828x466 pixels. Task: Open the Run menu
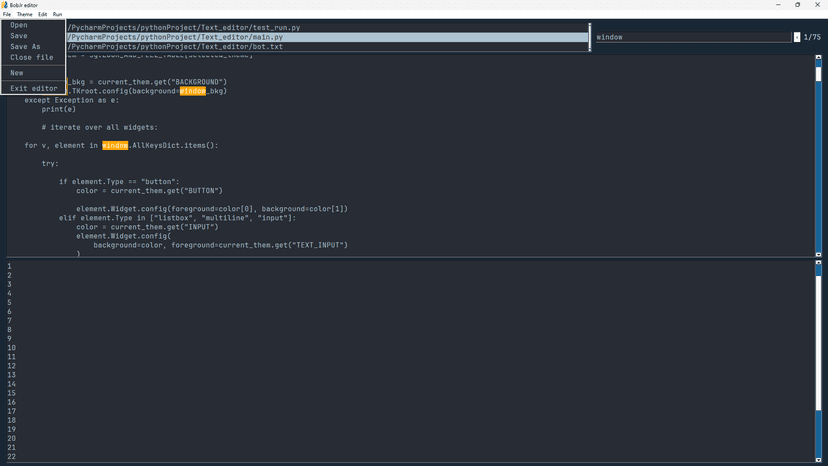click(58, 14)
